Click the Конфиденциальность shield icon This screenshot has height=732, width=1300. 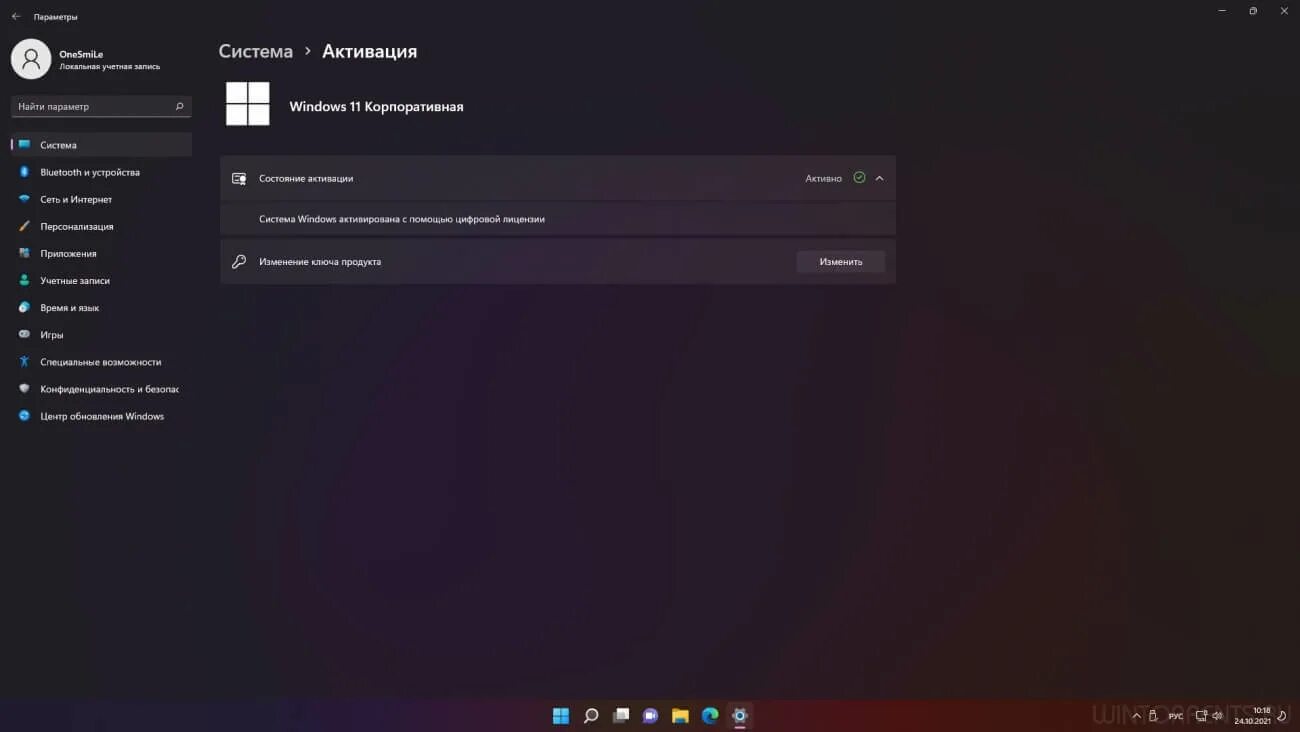pyautogui.click(x=25, y=388)
